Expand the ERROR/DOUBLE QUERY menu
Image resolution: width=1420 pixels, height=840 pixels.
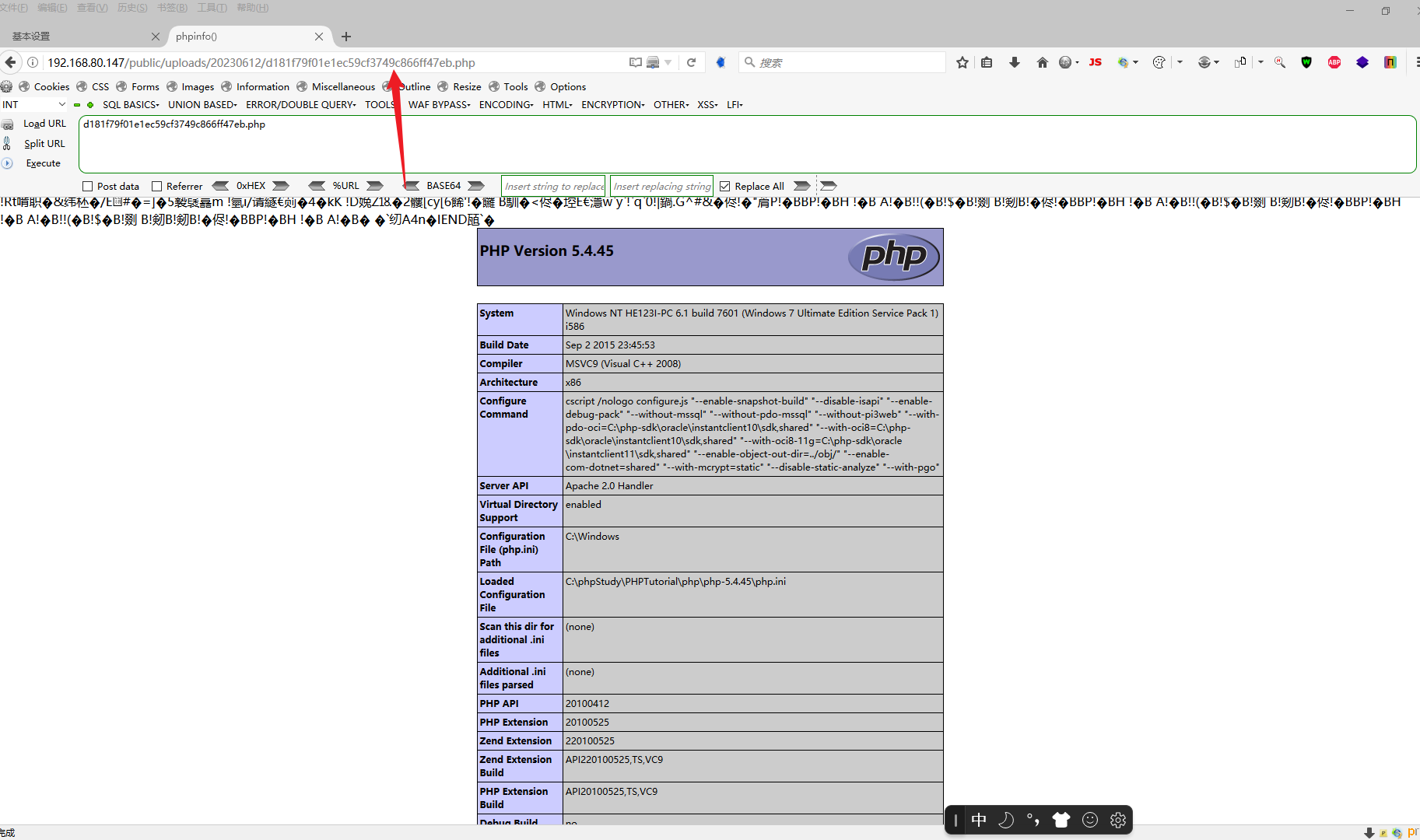301,105
